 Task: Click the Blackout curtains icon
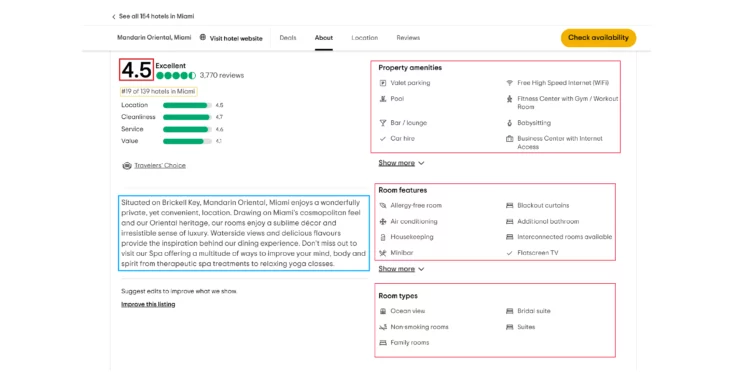[510, 205]
